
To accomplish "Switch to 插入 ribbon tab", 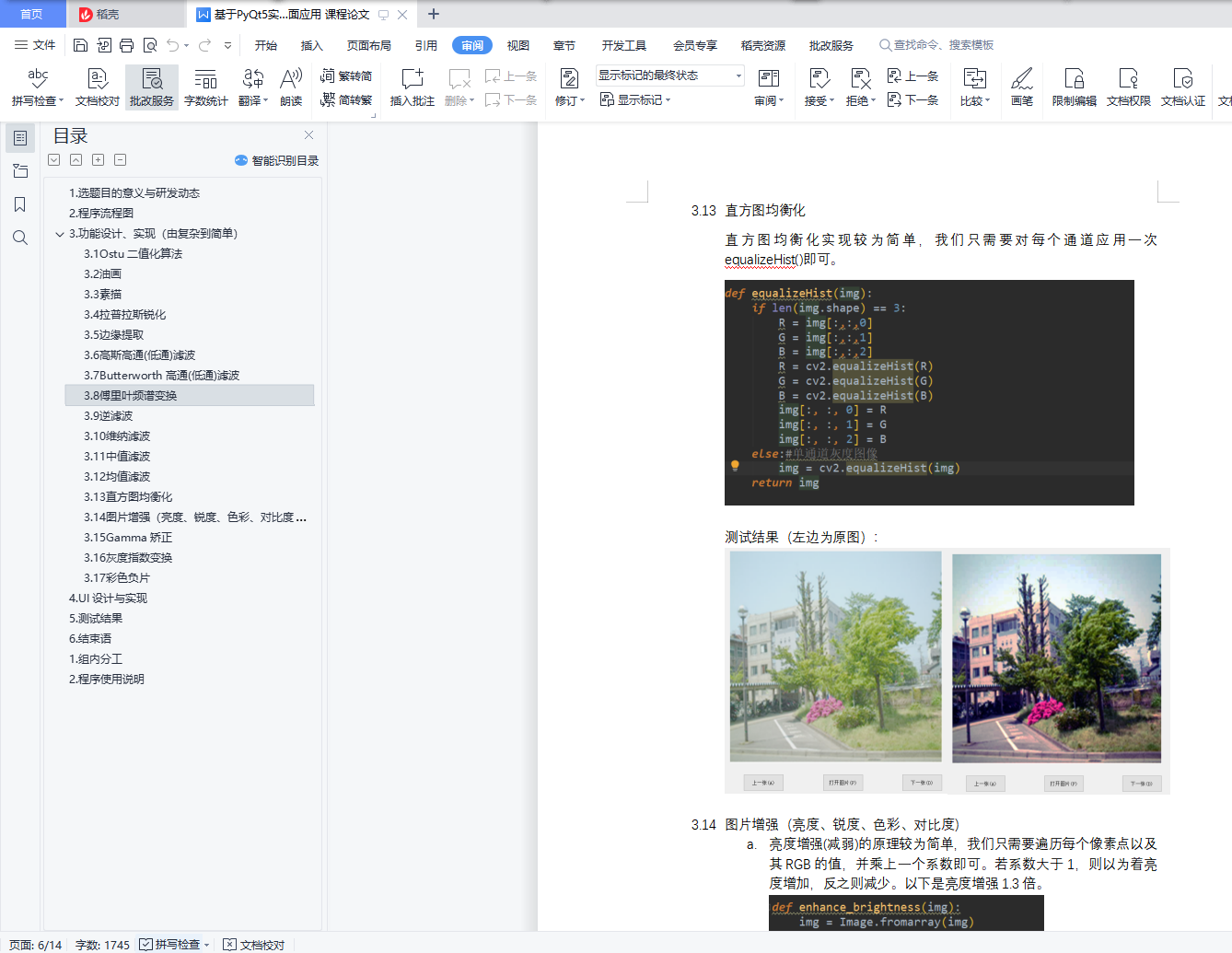I will click(x=312, y=45).
